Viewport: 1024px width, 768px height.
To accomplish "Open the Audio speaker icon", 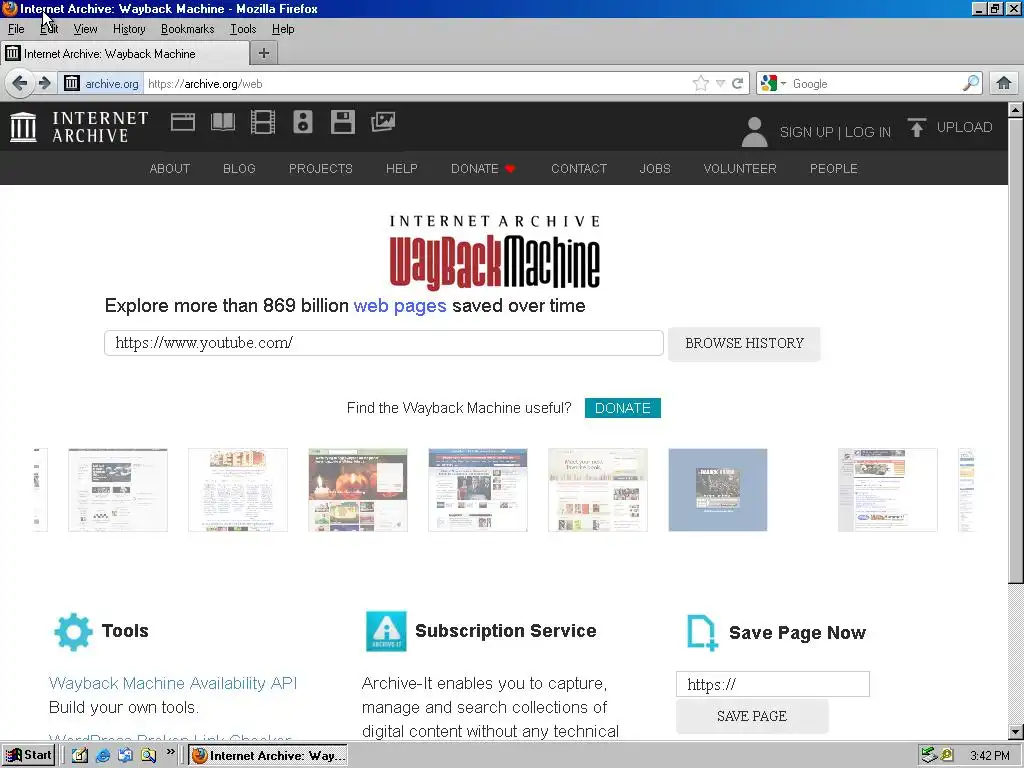I will [x=302, y=122].
